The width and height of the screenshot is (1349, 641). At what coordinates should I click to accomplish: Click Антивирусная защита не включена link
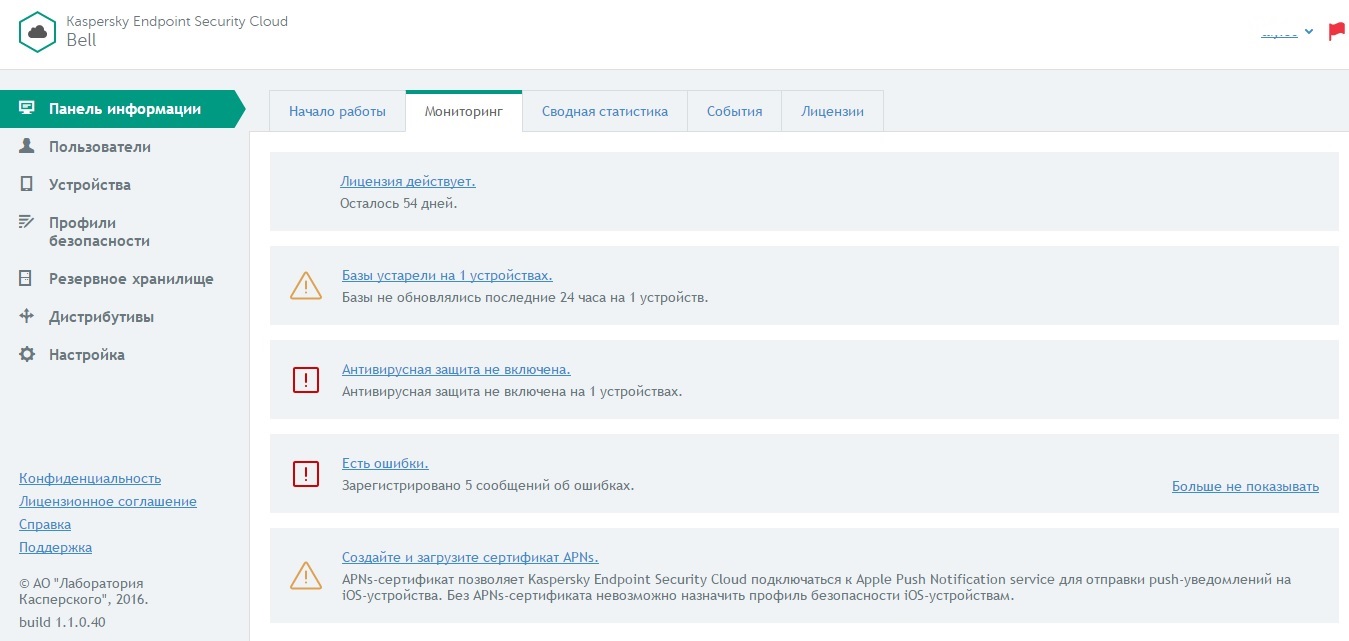456,369
